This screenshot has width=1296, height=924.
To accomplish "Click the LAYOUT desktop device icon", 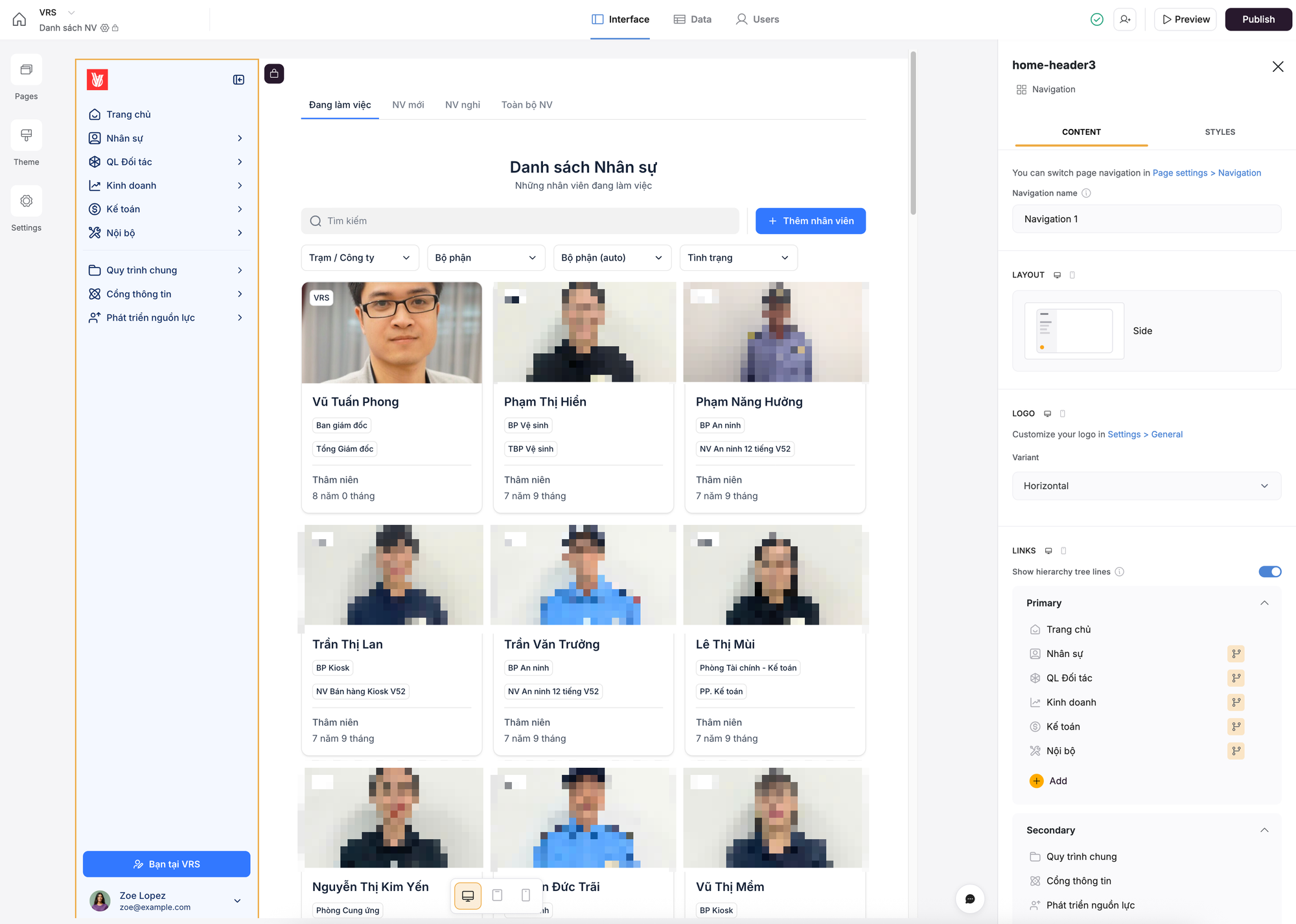I will 1057,275.
